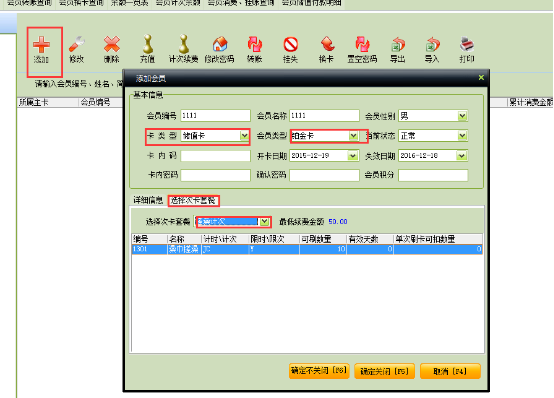Select the 选择次卡套餐 tab

tap(193, 201)
